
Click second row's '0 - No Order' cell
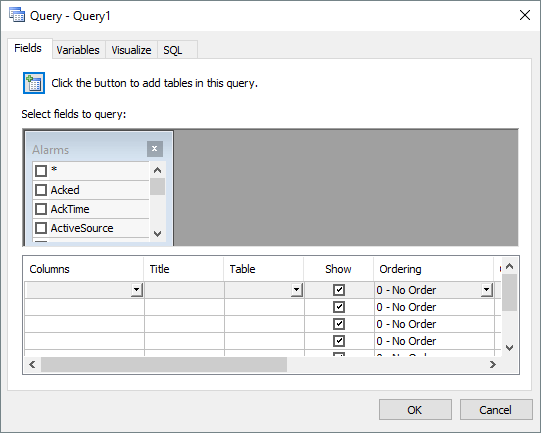434,307
